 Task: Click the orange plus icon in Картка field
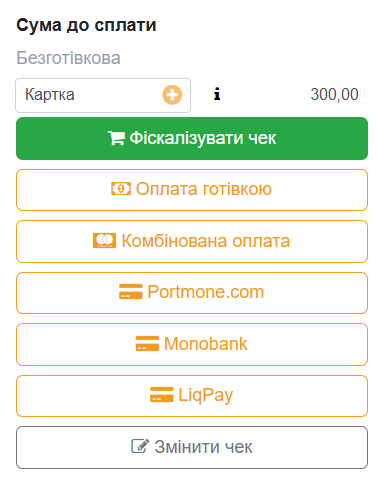(172, 95)
